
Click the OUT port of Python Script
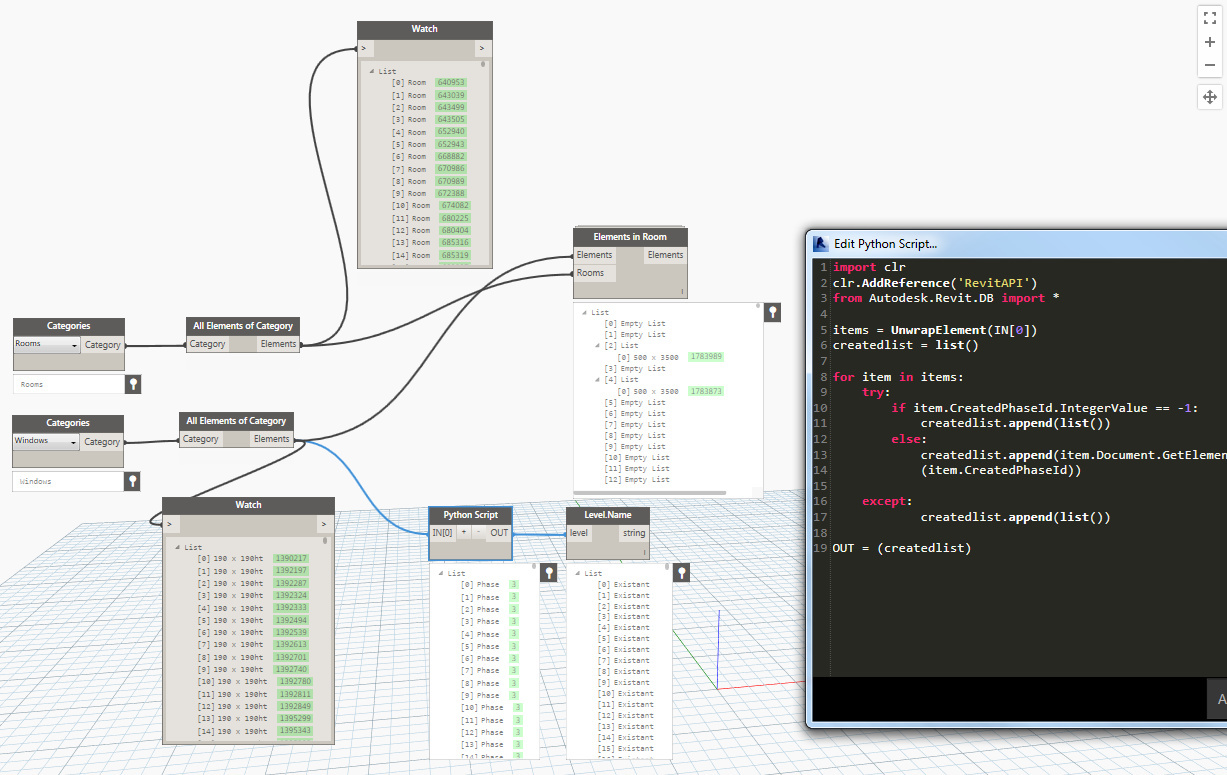(x=499, y=533)
